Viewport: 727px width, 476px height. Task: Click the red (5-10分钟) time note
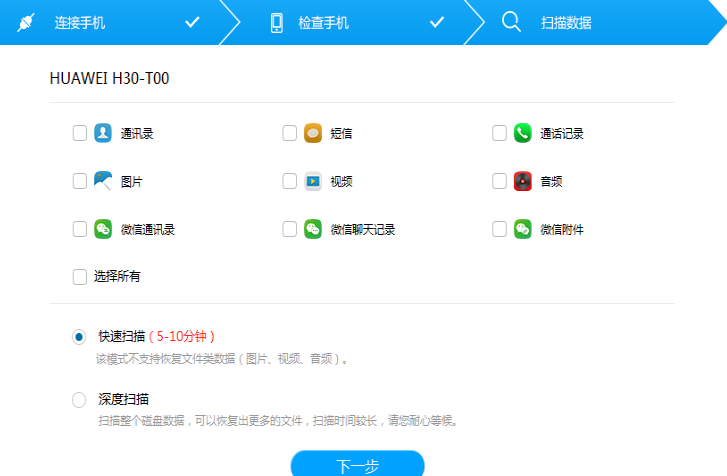pos(182,336)
